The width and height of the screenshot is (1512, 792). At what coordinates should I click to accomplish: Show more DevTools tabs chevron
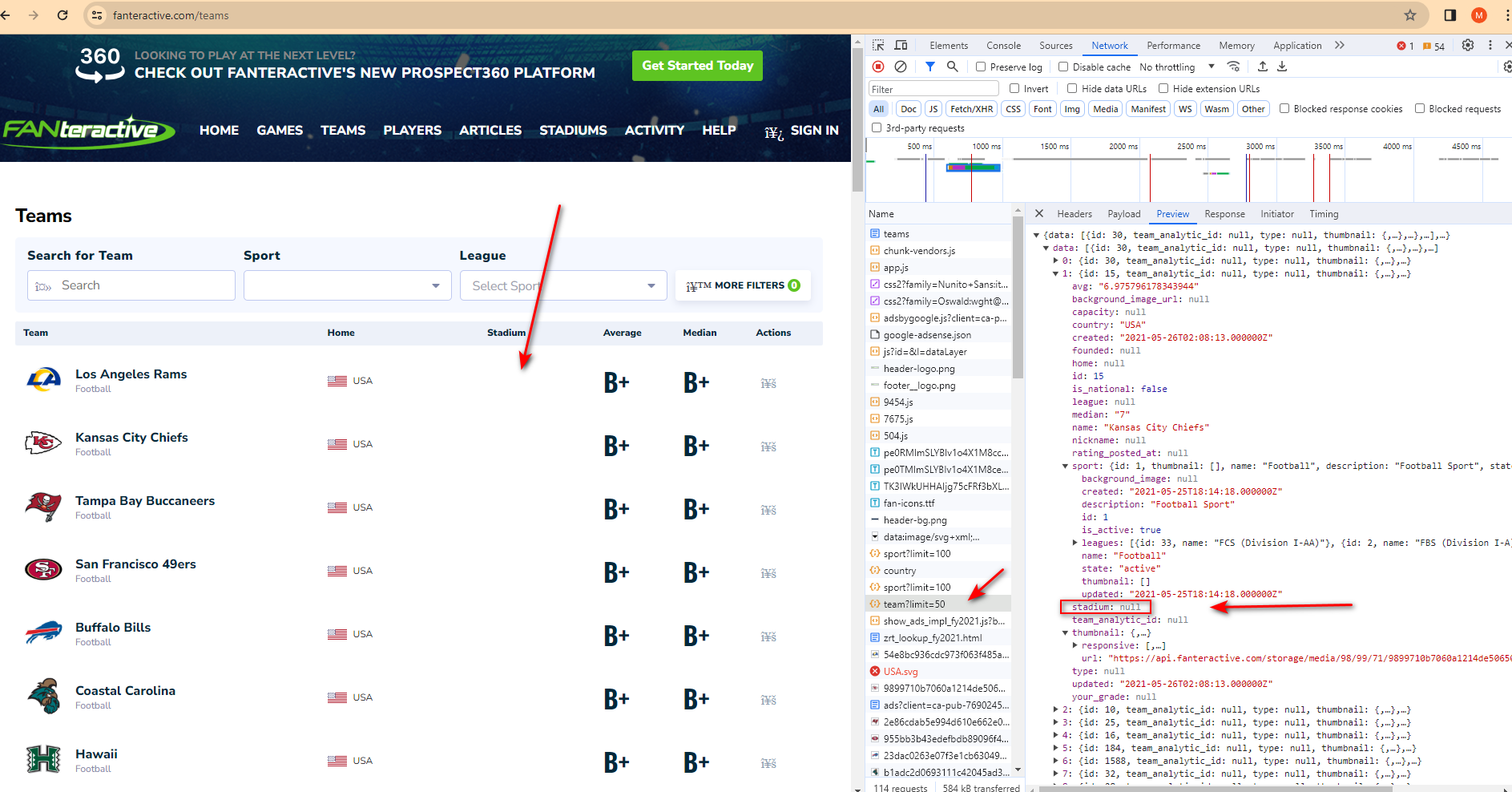click(1340, 45)
